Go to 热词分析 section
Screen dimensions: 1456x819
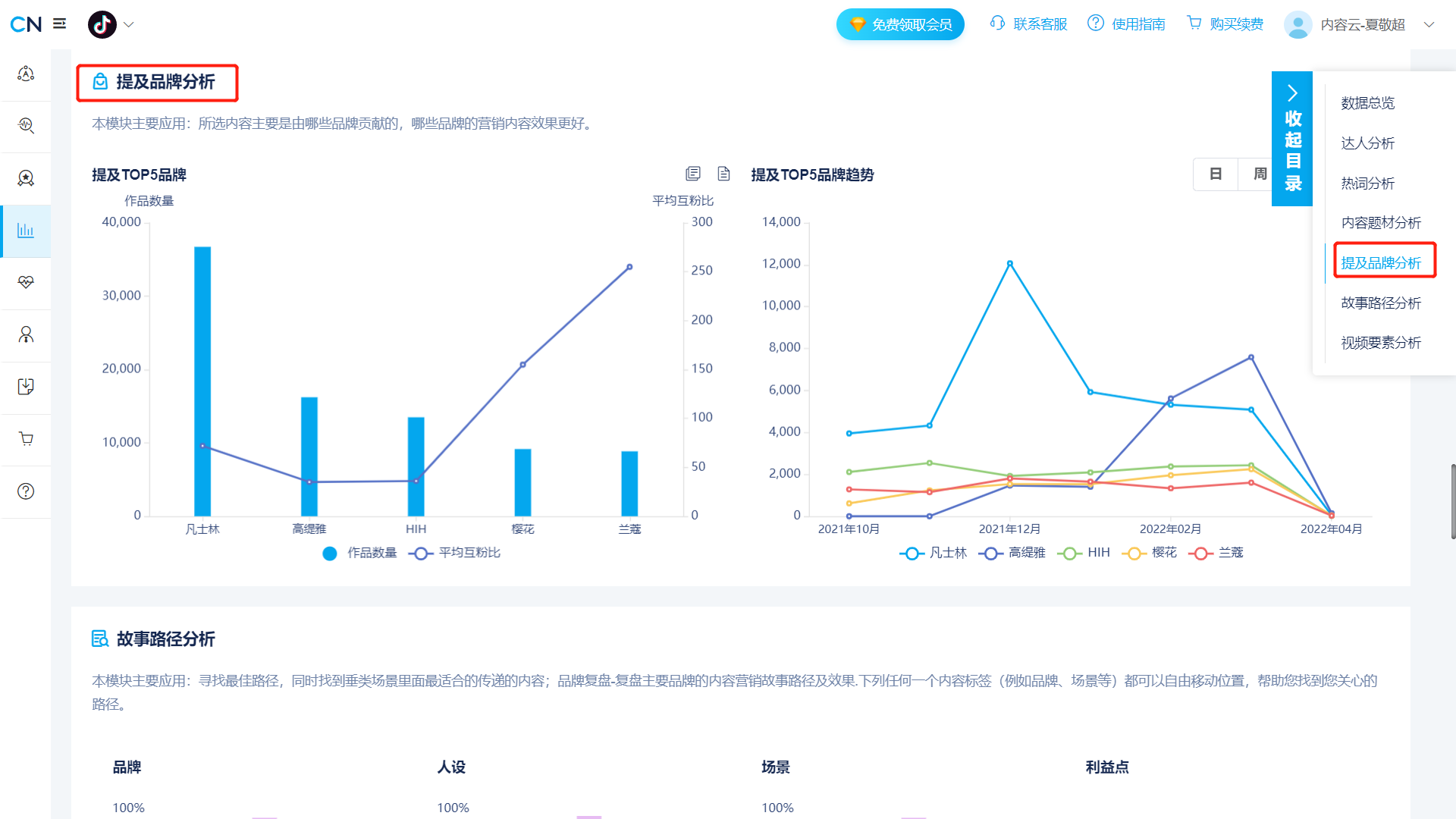[x=1367, y=184]
